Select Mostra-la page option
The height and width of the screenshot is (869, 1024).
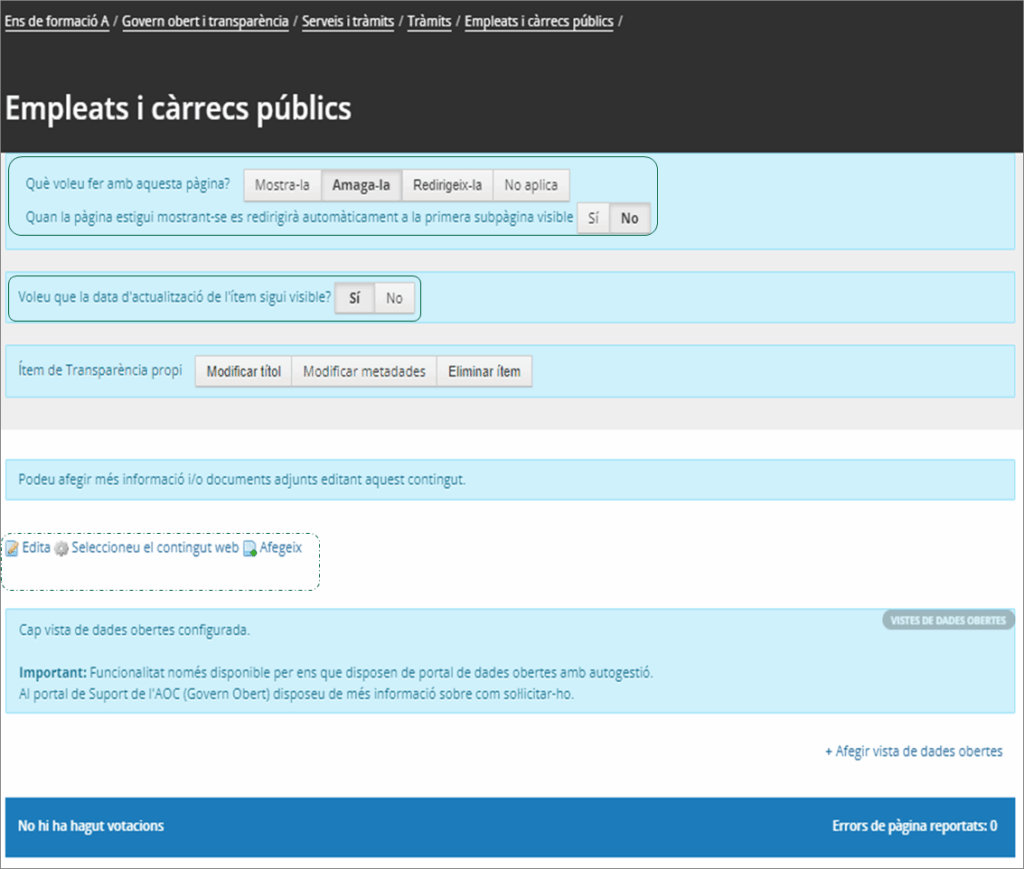281,185
